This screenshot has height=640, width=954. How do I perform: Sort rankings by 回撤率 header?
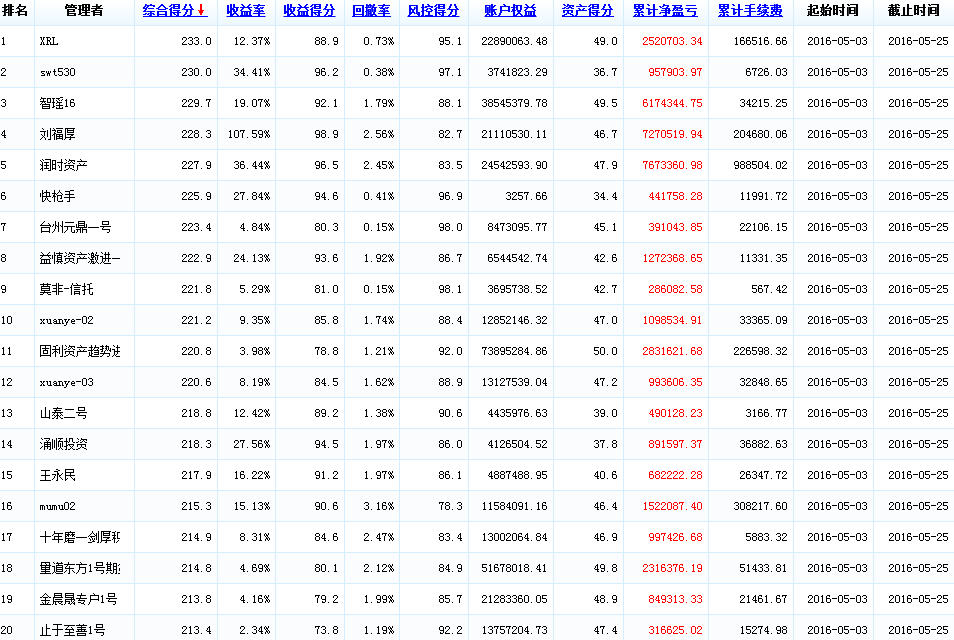(371, 10)
